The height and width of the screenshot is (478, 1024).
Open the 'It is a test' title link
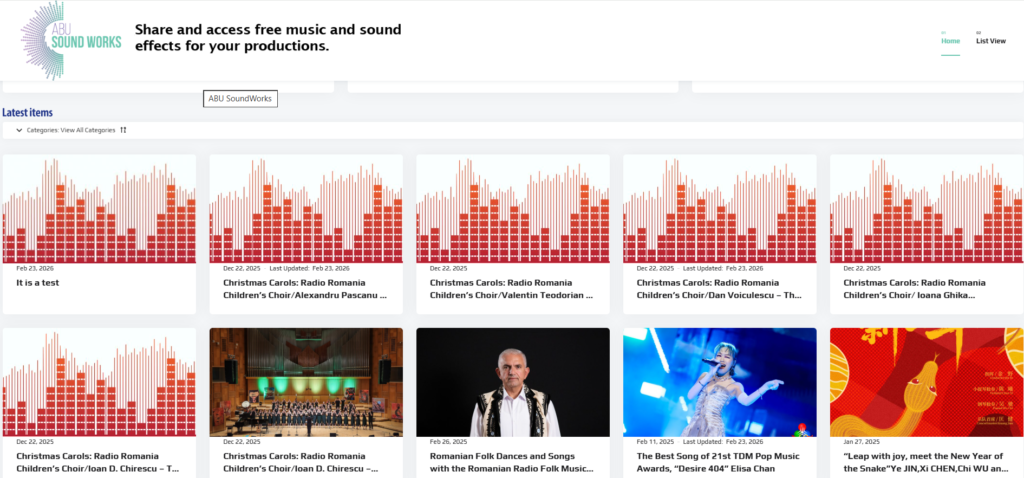click(38, 283)
